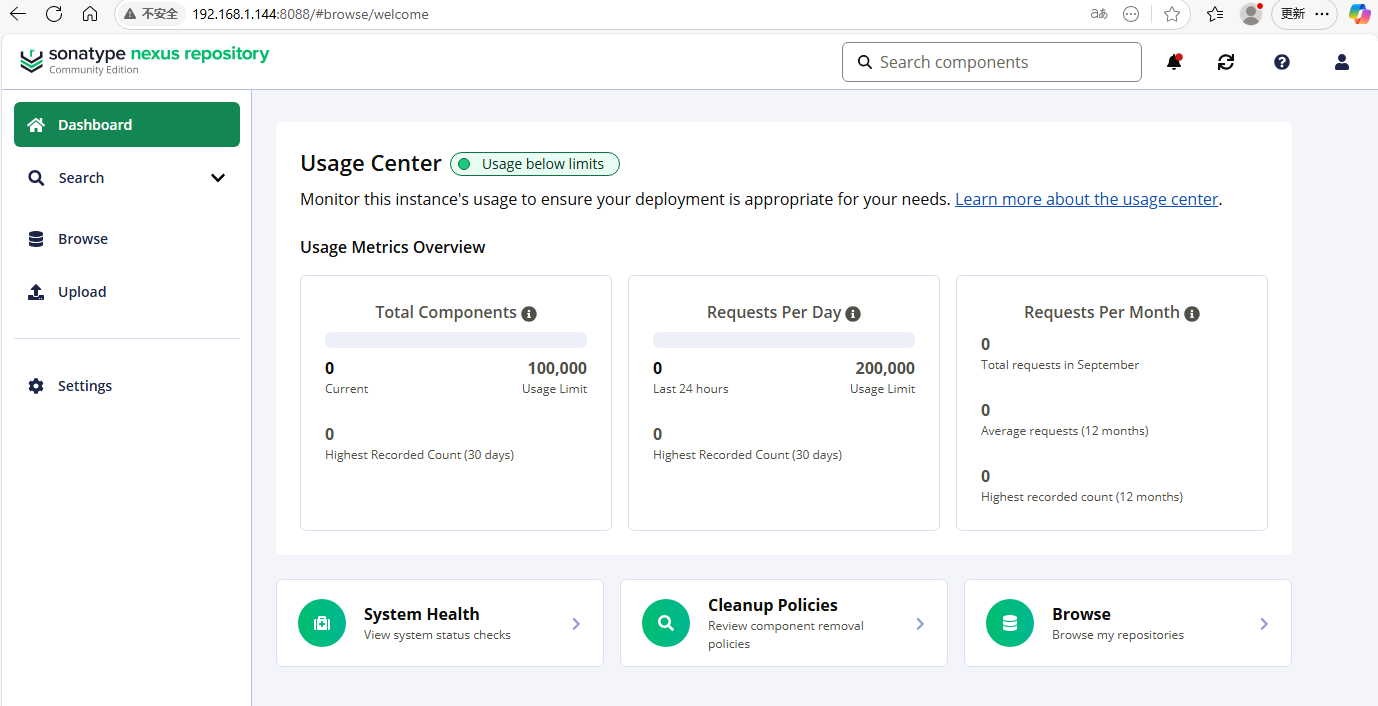This screenshot has width=1378, height=706.
Task: Click the upload icon in sidebar
Action: click(x=36, y=292)
